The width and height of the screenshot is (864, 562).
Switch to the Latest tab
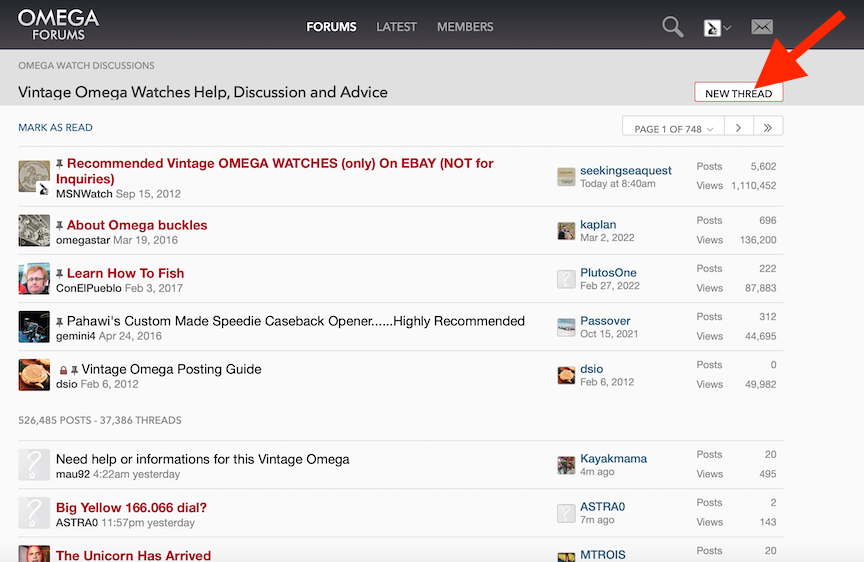pyautogui.click(x=396, y=27)
